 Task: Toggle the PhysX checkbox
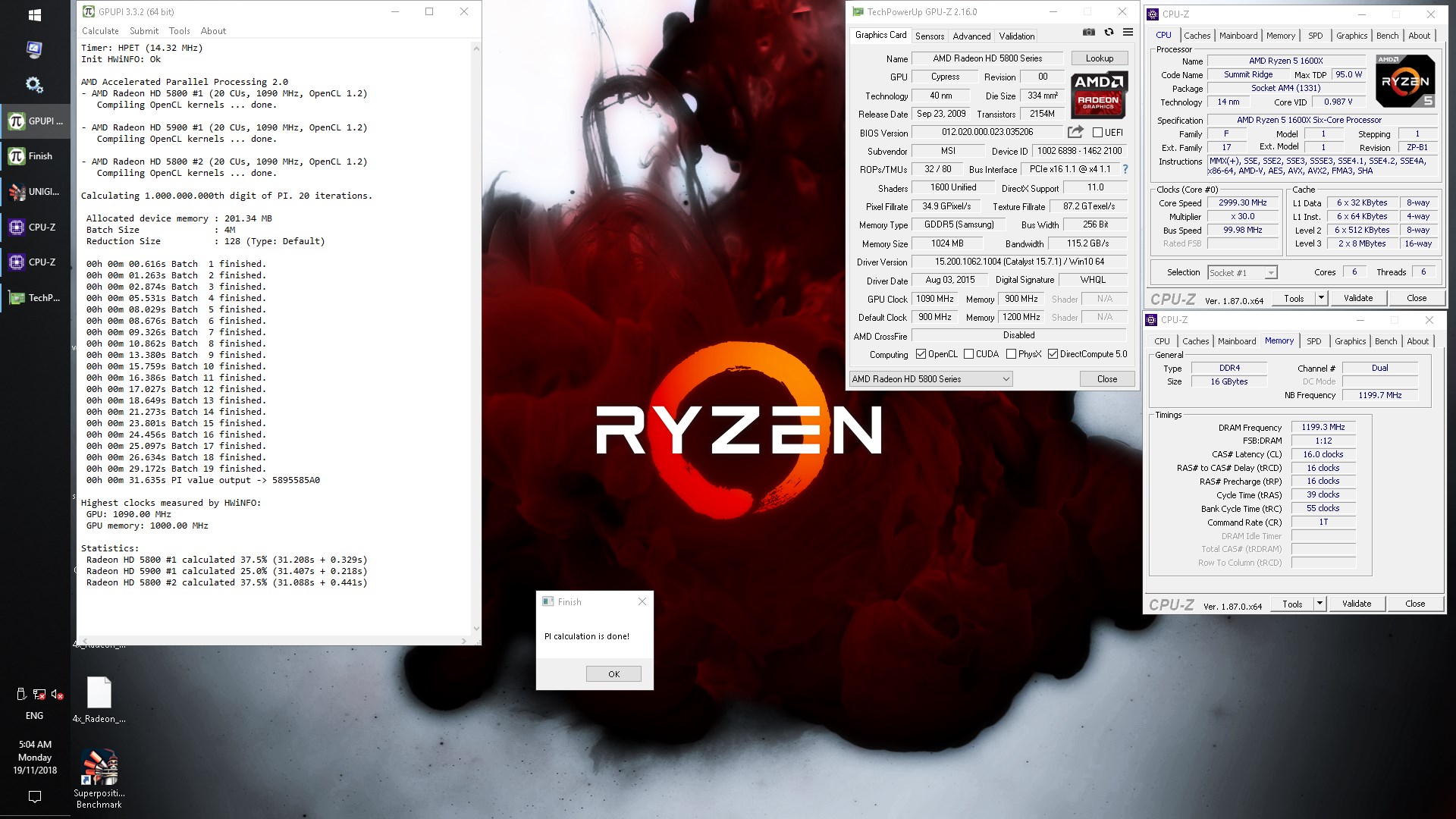pyautogui.click(x=1011, y=354)
